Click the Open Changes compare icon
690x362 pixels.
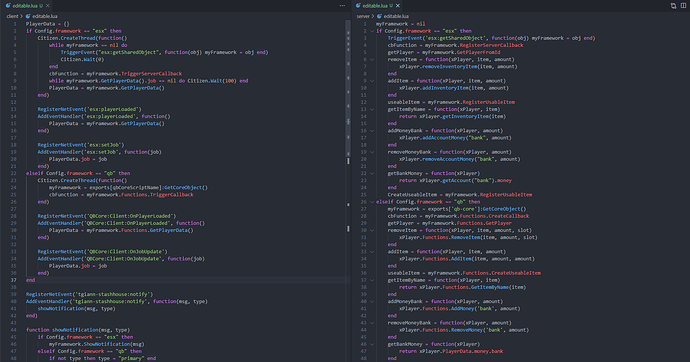(673, 6)
